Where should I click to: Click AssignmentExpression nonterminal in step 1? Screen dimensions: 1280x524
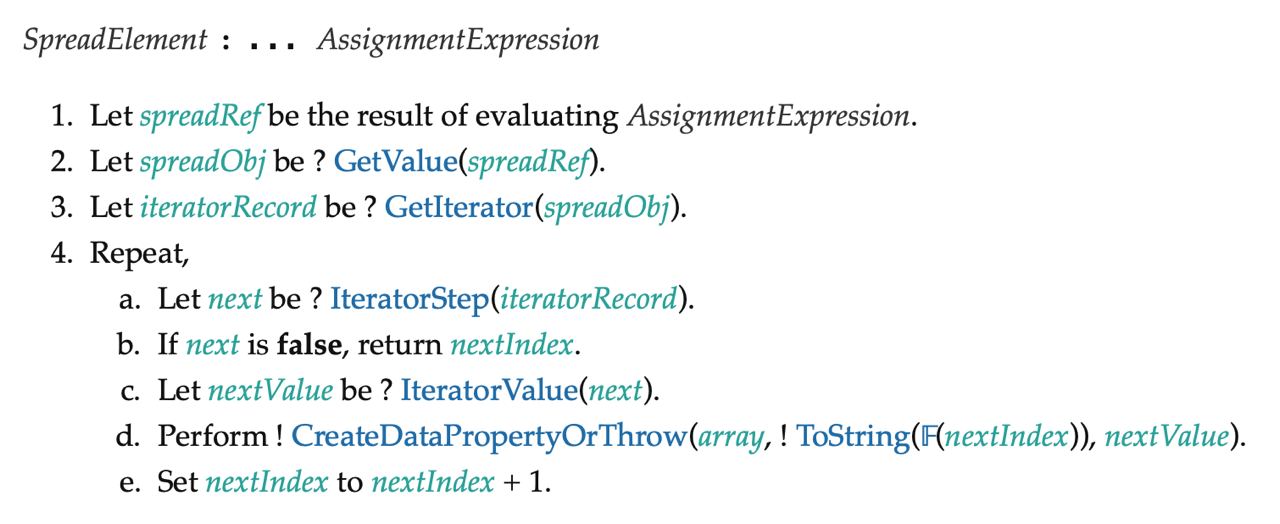point(768,115)
